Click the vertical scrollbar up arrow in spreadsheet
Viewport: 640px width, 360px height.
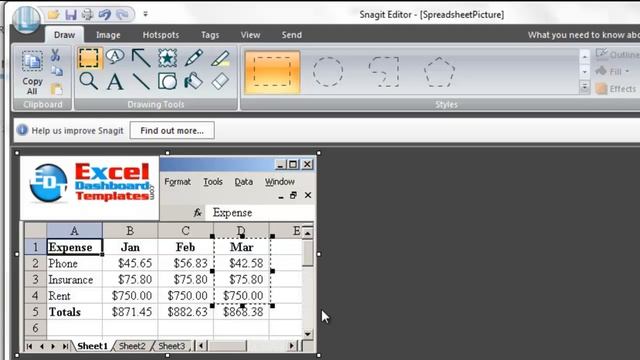point(308,233)
